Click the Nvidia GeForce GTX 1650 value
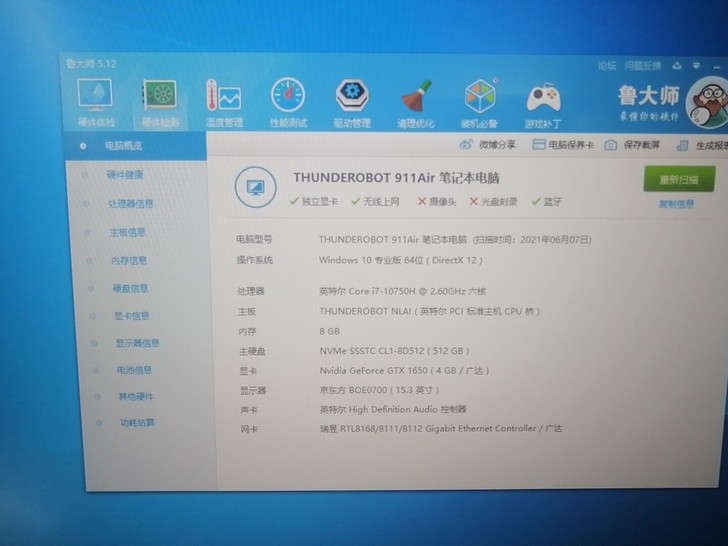 (404, 370)
